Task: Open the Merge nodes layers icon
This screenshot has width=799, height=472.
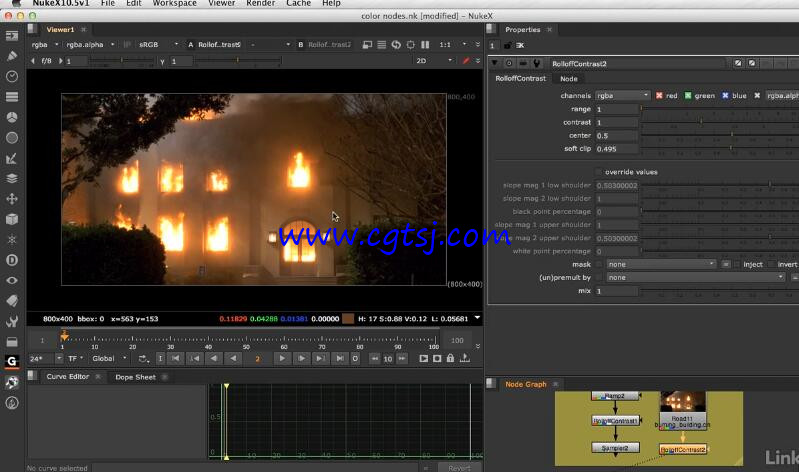Action: [12, 178]
